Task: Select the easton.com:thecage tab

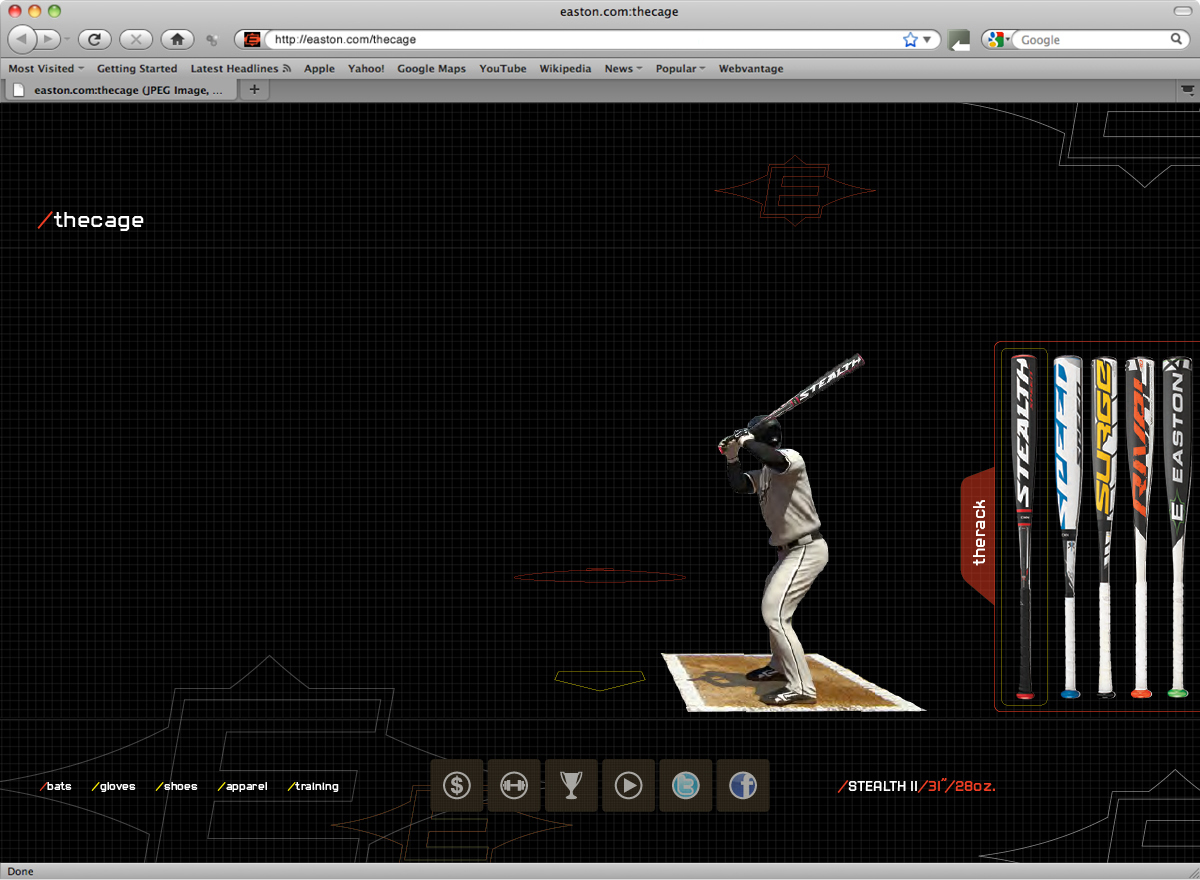Action: pos(122,90)
